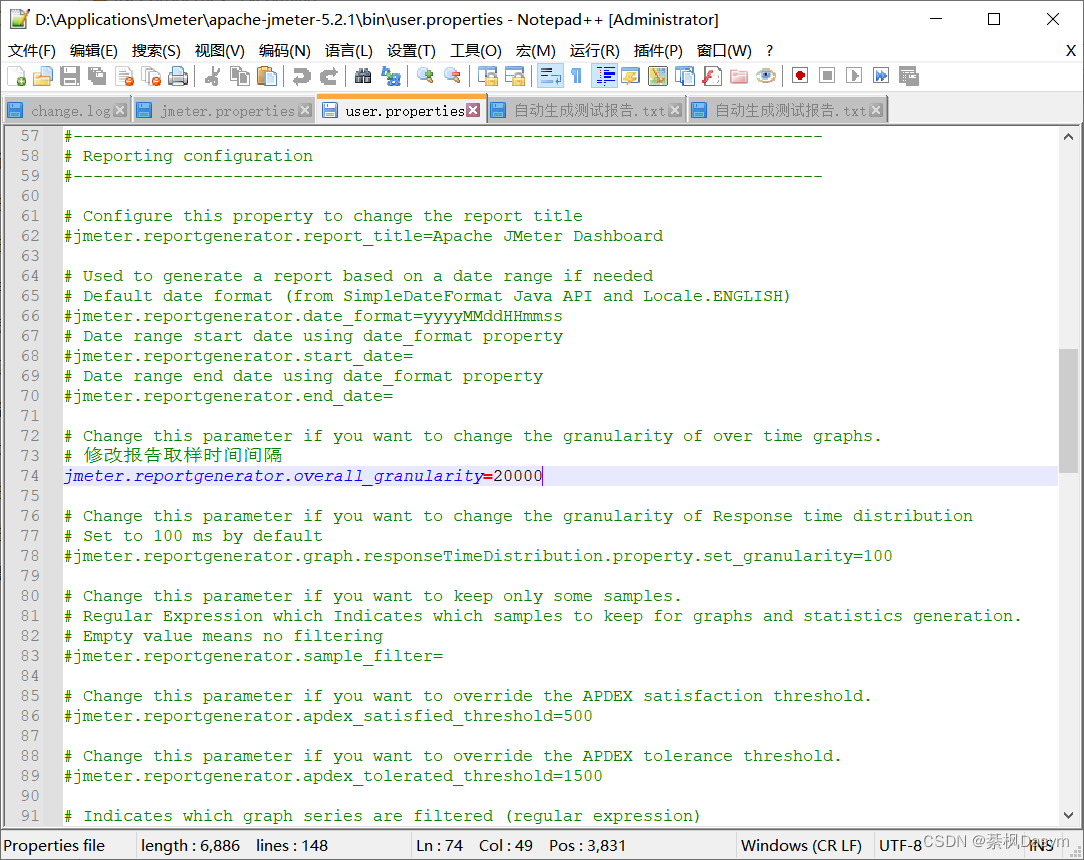
Task: Toggle indent guide display
Action: [x=604, y=76]
